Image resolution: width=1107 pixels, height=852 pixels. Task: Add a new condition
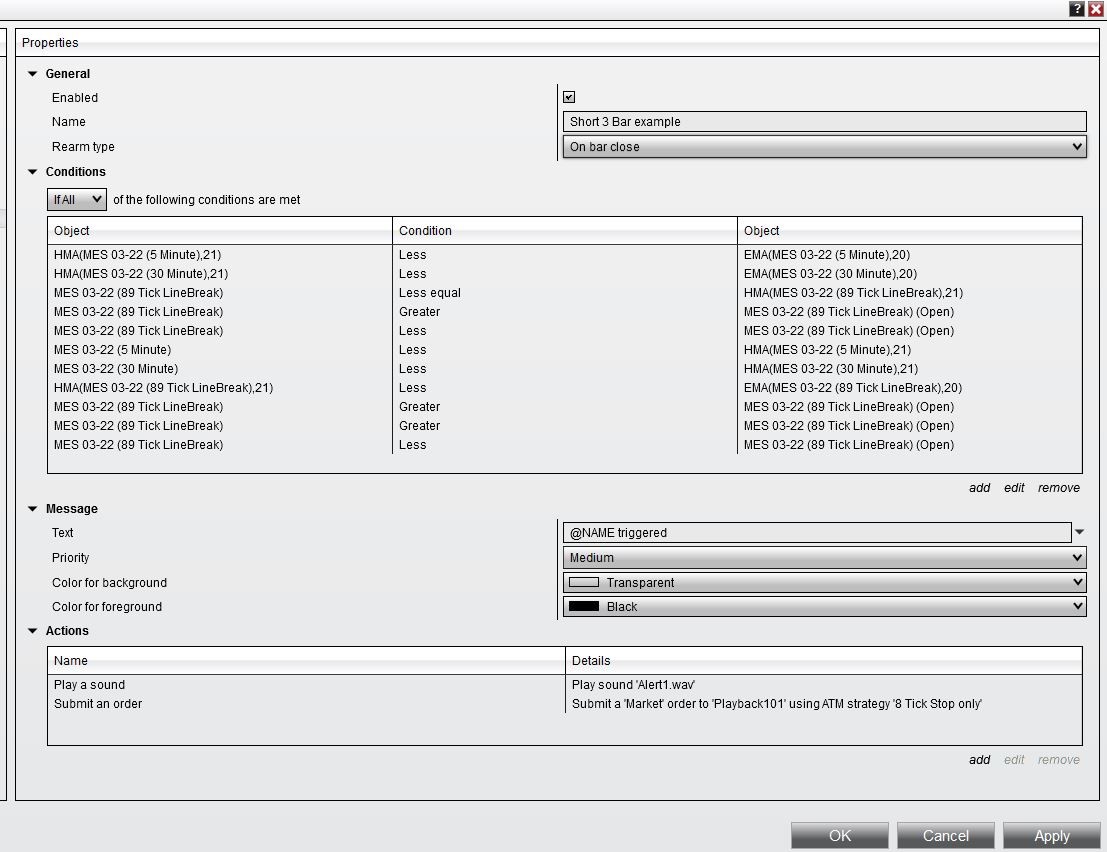[979, 488]
